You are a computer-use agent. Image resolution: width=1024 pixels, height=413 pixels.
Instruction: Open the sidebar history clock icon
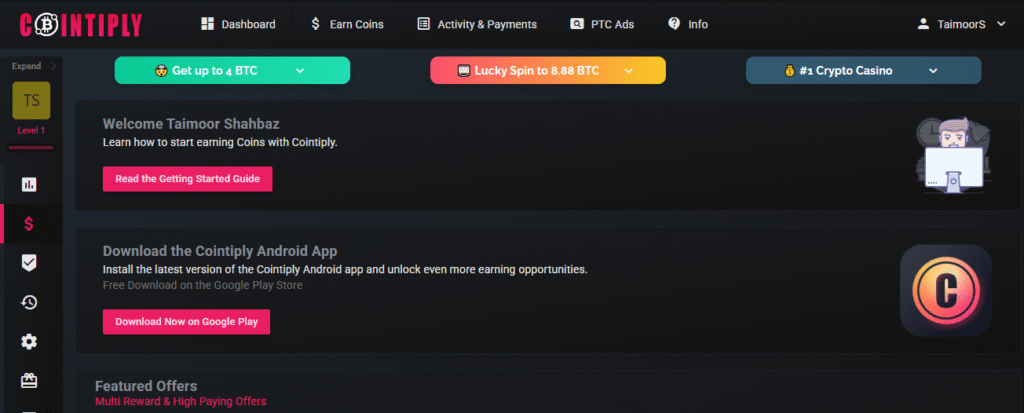coord(29,303)
